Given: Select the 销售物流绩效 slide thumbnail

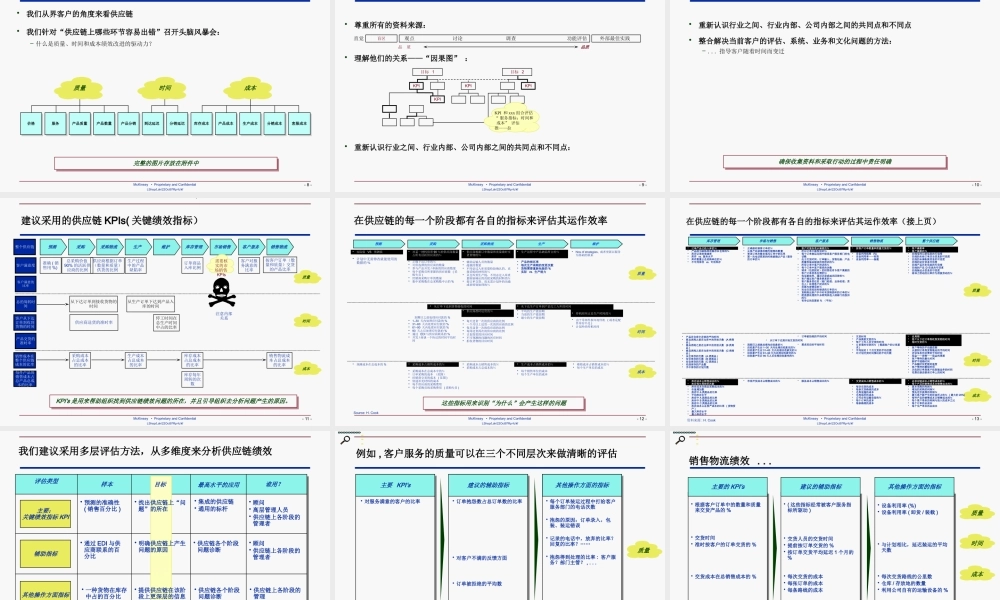Looking at the screenshot, I should 835,516.
